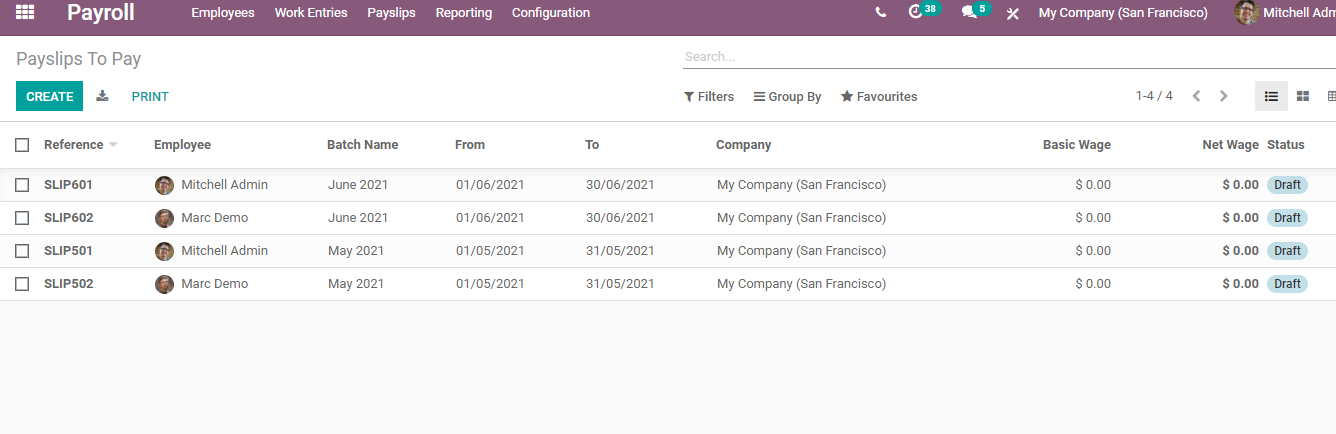Open the Filters dropdown
The height and width of the screenshot is (434, 1336).
click(x=709, y=97)
